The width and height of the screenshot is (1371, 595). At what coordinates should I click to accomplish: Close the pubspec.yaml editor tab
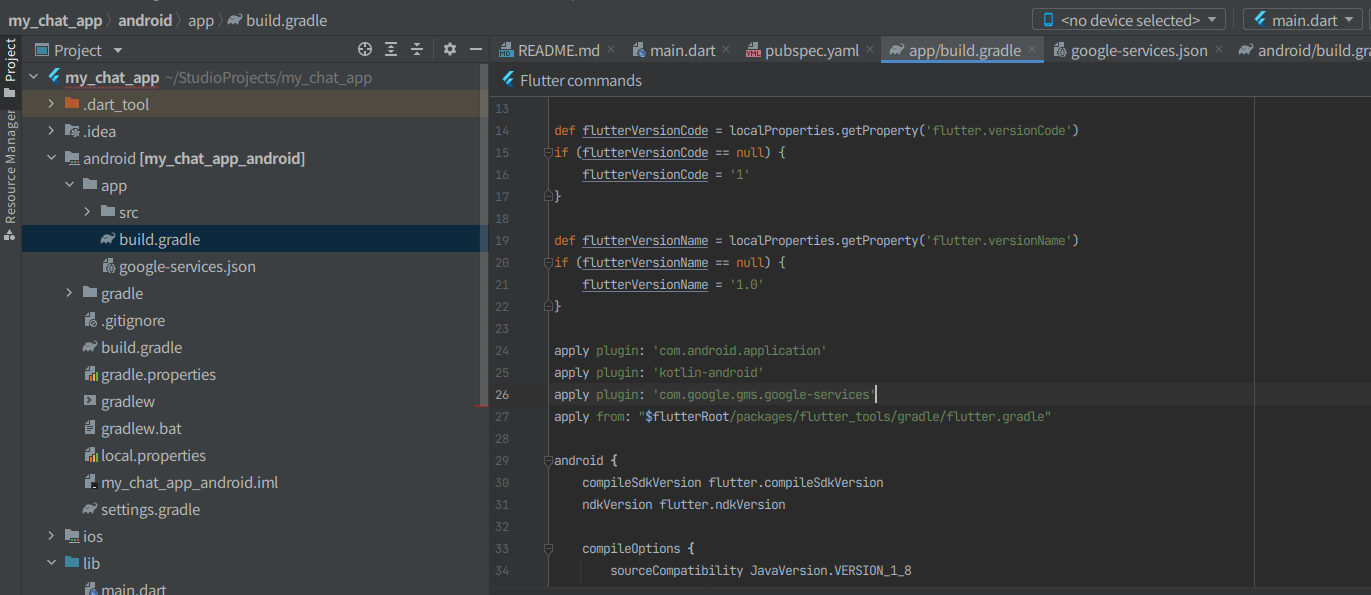[x=870, y=50]
